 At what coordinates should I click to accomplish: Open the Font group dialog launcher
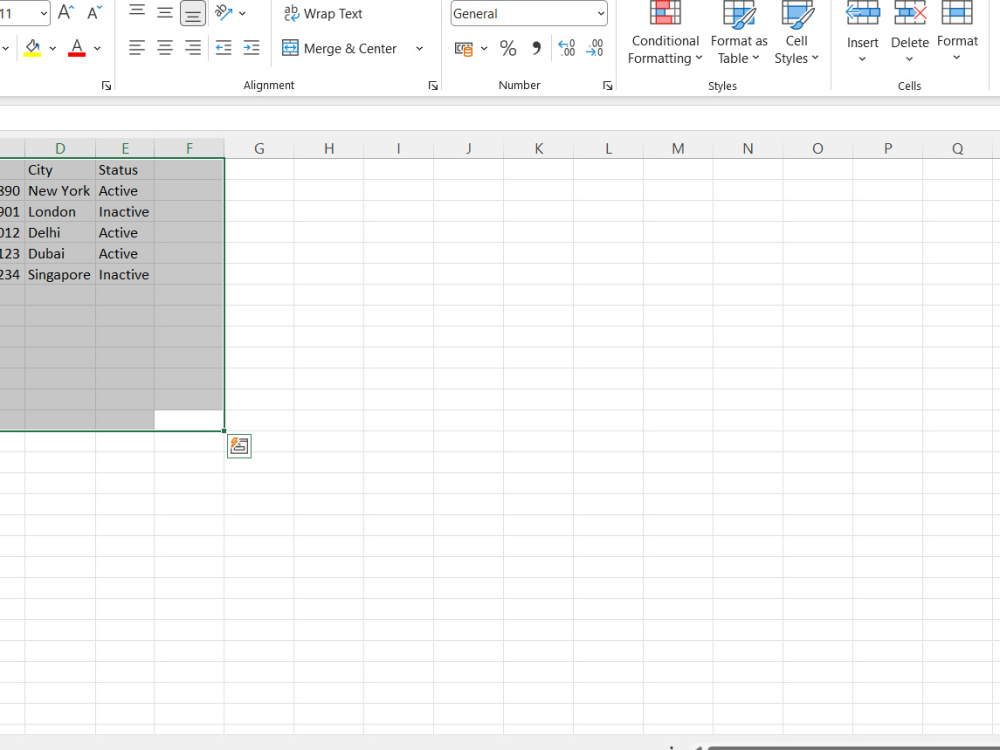[x=107, y=85]
